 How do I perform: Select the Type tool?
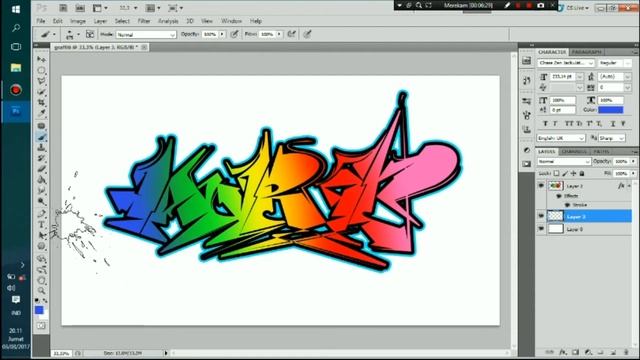point(41,224)
